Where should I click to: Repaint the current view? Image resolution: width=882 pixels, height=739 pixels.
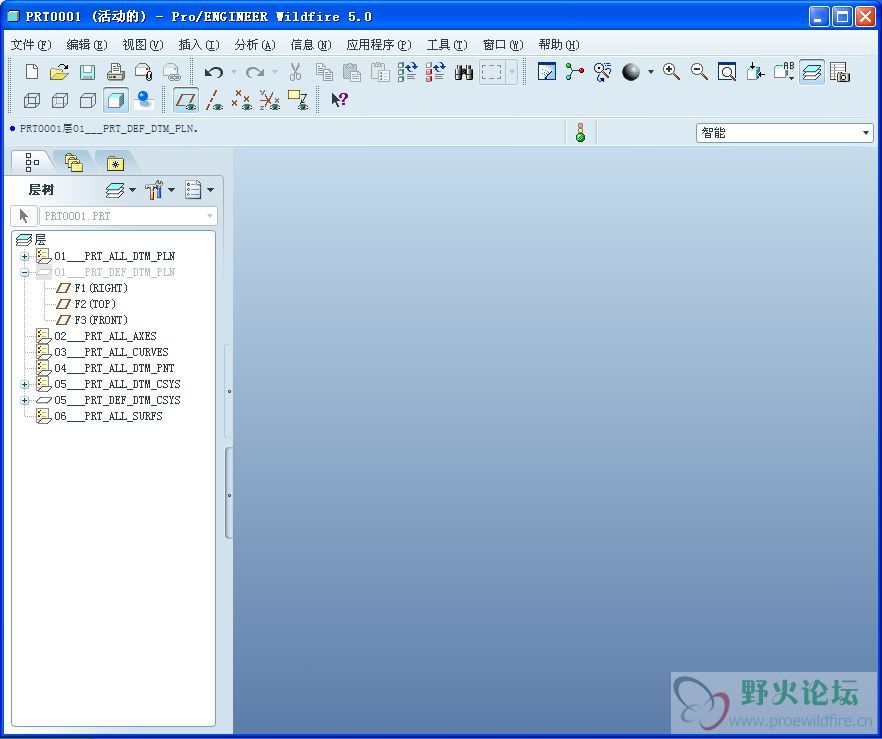click(x=547, y=72)
